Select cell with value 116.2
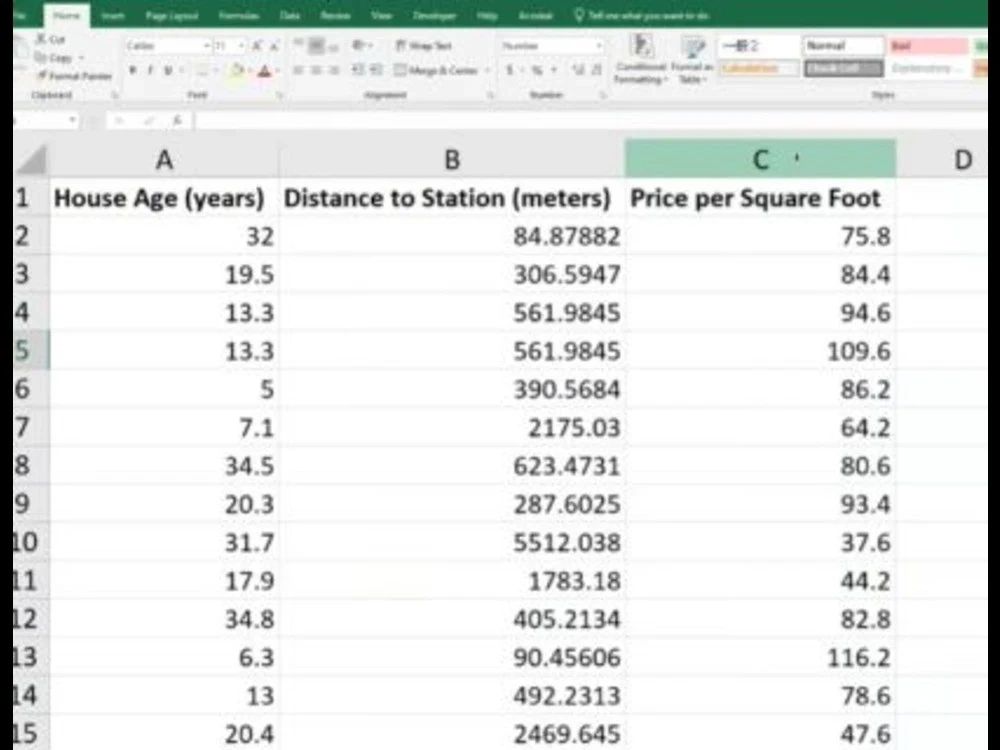Image resolution: width=1000 pixels, height=750 pixels. click(x=760, y=658)
